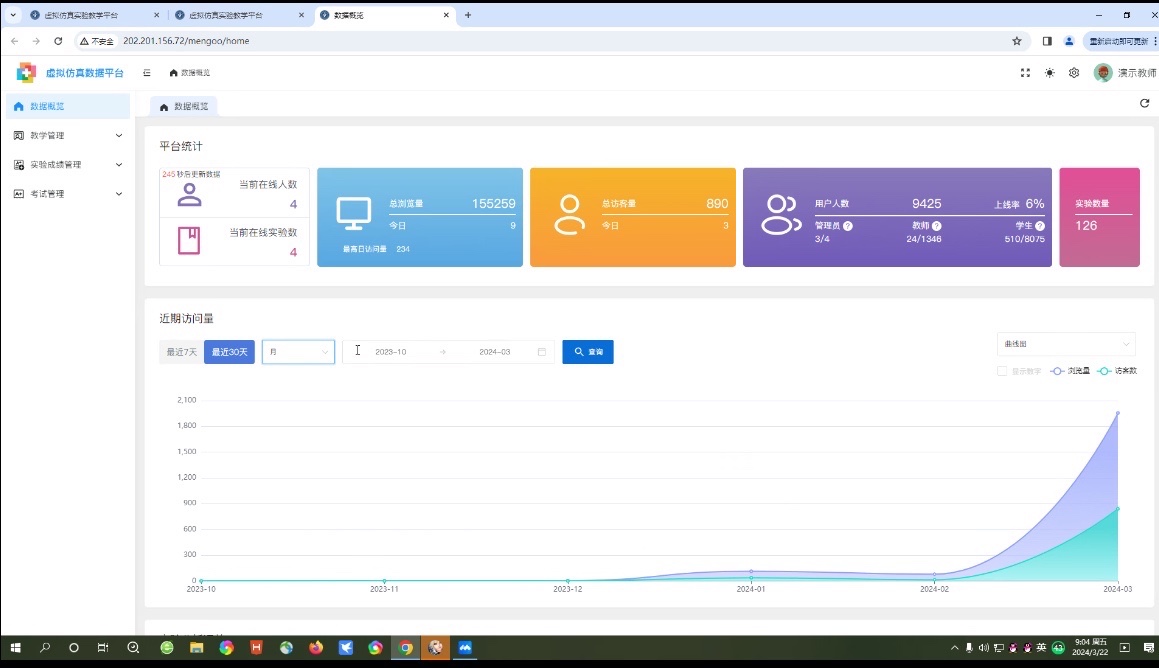Toggle the 访客数 series in the chart legend
This screenshot has width=1159, height=668.
[1117, 371]
